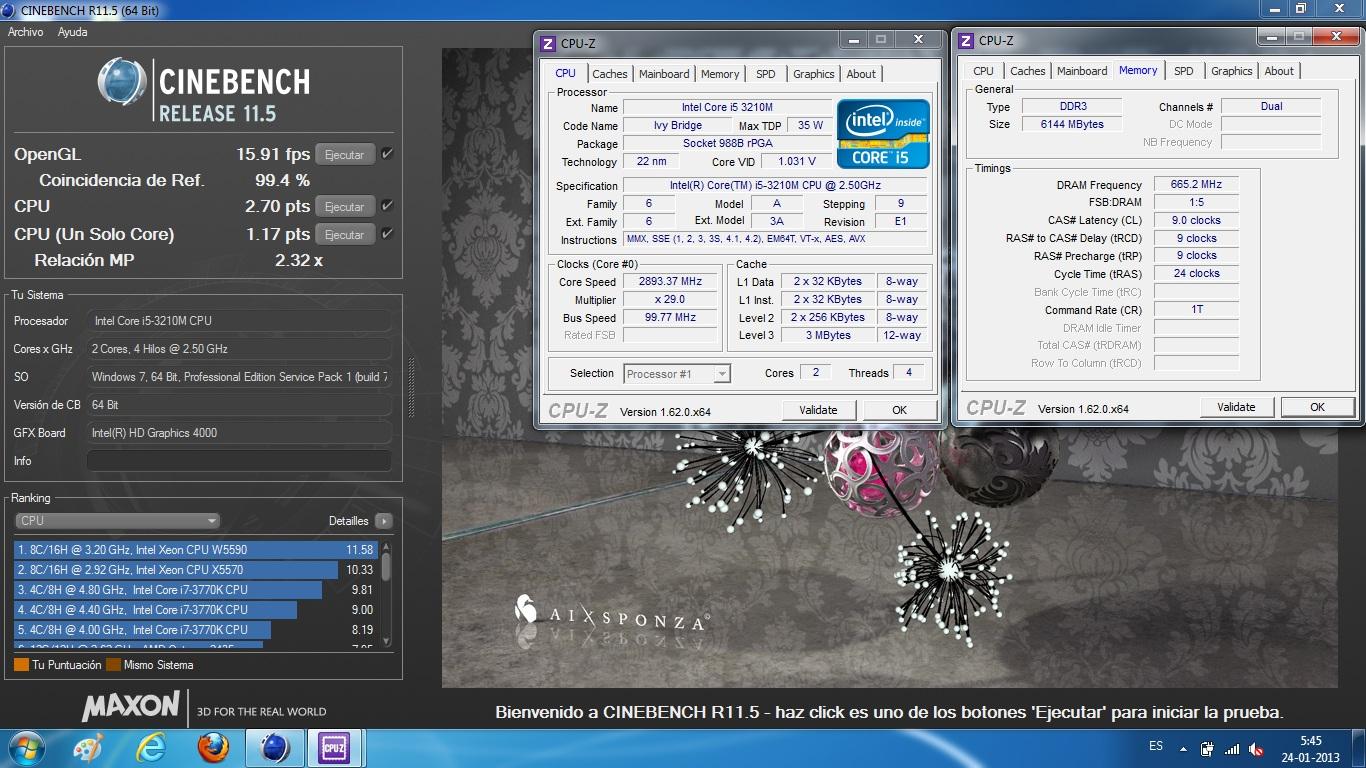
Task: Toggle the OpenGL test checkbox
Action: [387, 154]
